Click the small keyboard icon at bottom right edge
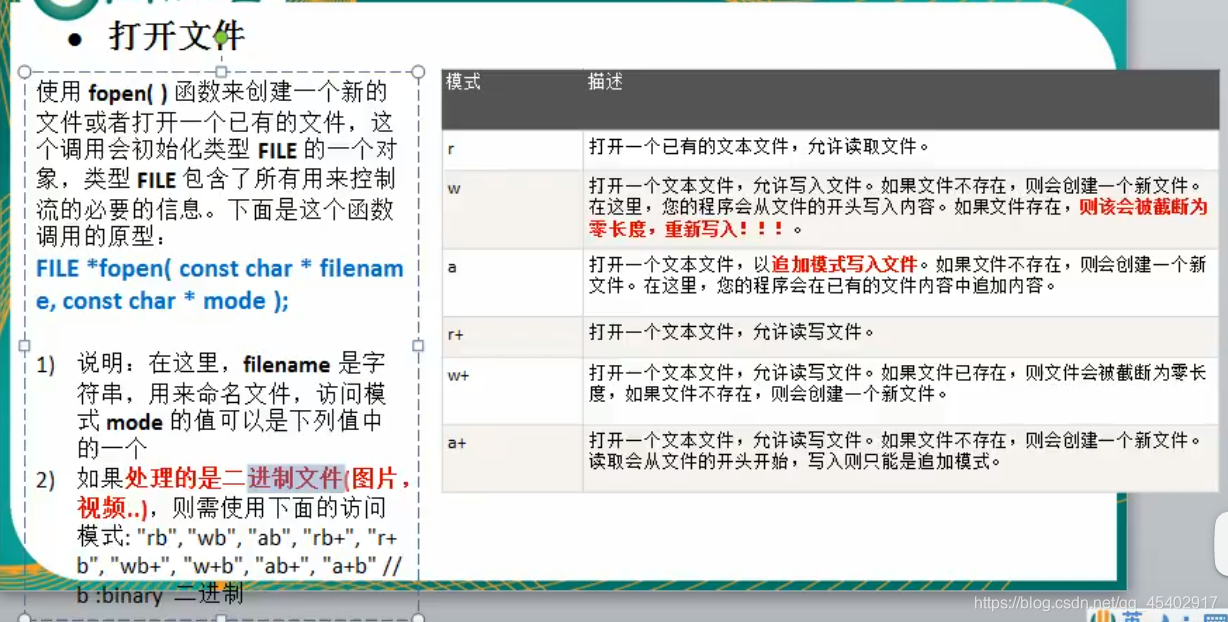The image size is (1228, 622). coord(1215,617)
